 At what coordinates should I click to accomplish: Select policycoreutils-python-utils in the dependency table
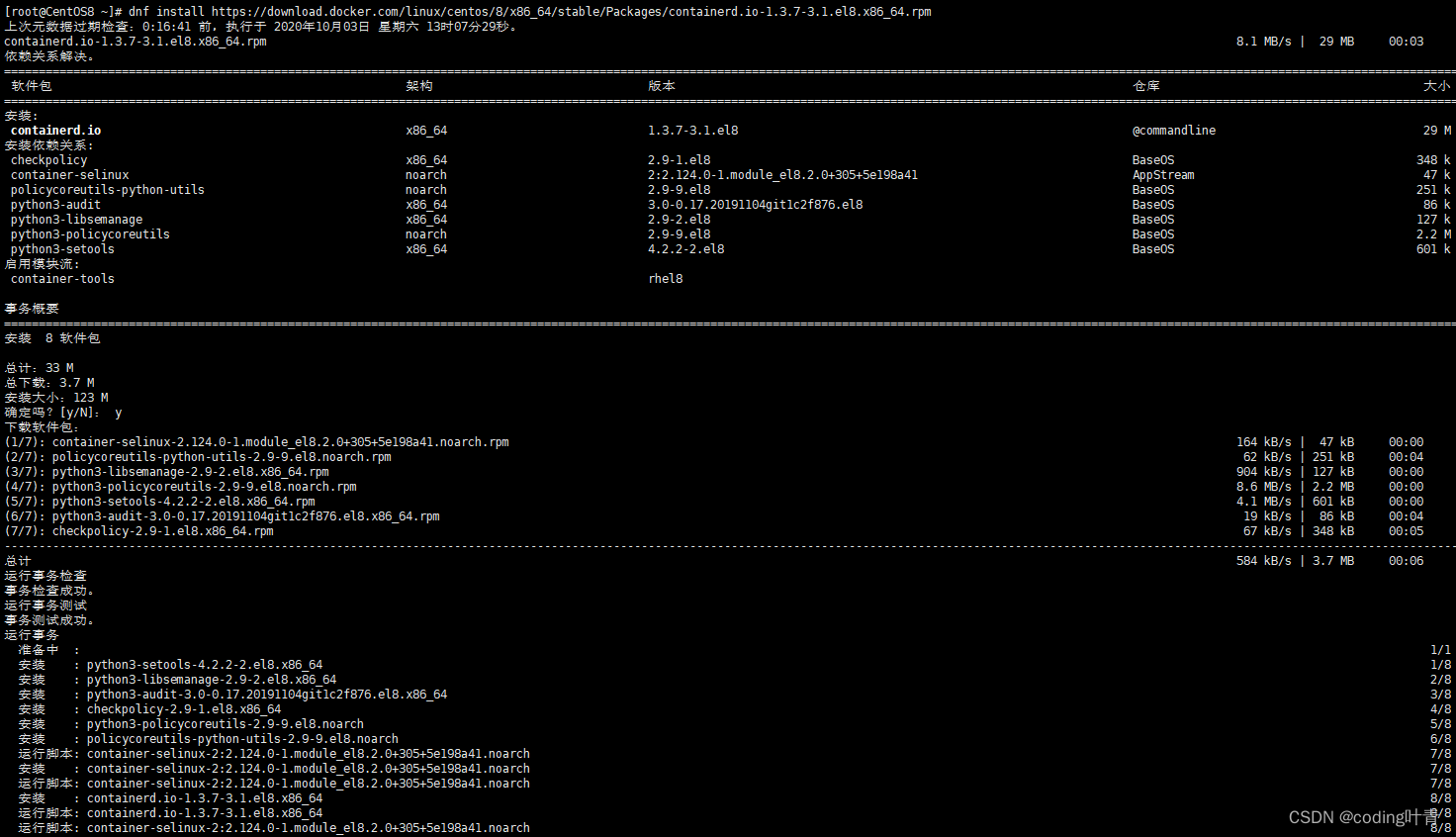(108, 190)
